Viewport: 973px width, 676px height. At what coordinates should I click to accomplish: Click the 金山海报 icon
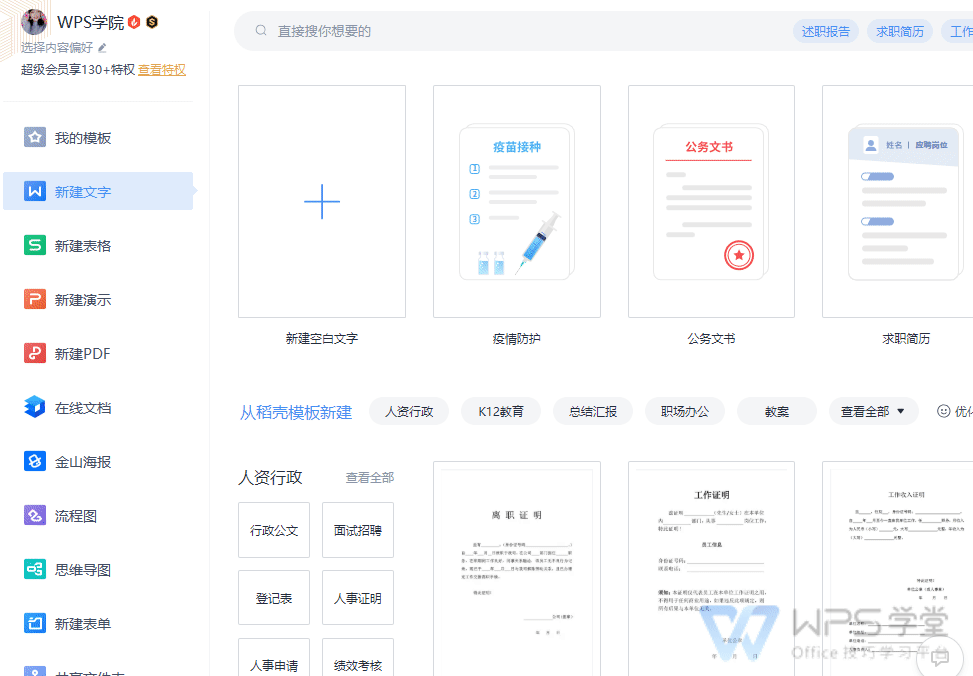(x=35, y=461)
